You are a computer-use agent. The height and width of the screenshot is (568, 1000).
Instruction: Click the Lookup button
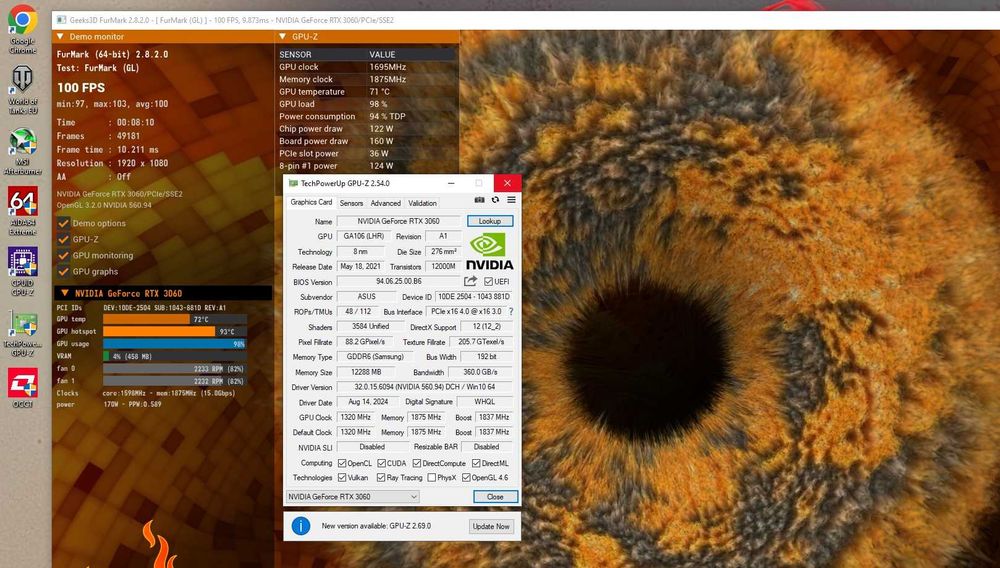pos(490,221)
